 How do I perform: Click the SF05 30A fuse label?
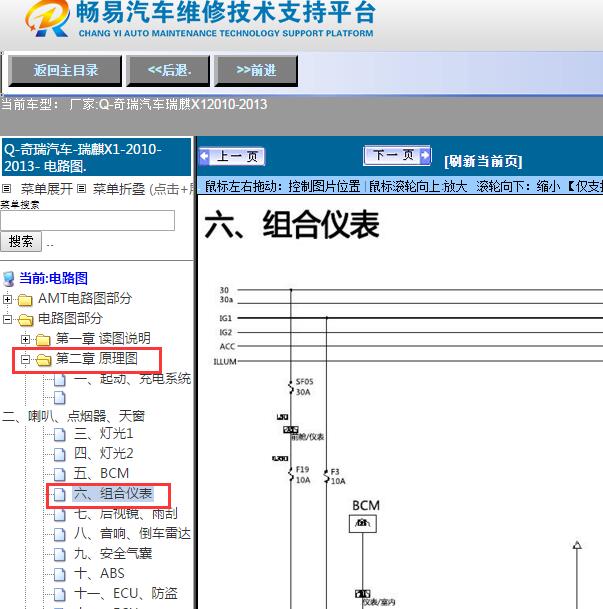coord(304,387)
